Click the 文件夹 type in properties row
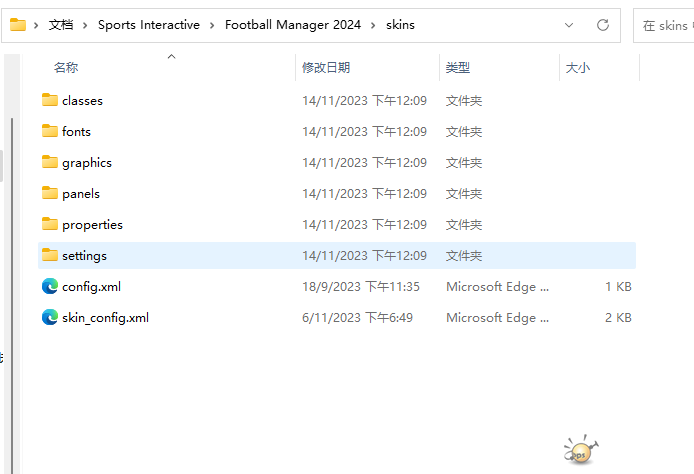694x474 pixels. point(464,225)
